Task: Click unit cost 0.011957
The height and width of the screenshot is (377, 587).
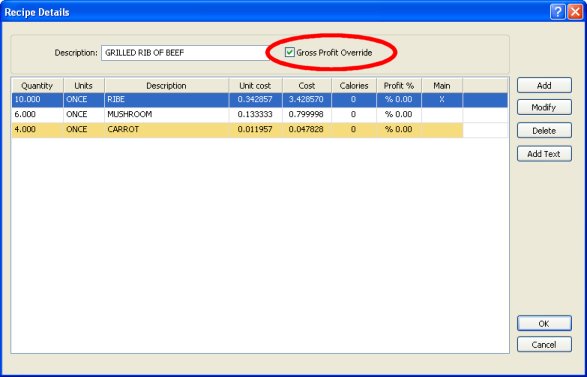Action: 255,129
